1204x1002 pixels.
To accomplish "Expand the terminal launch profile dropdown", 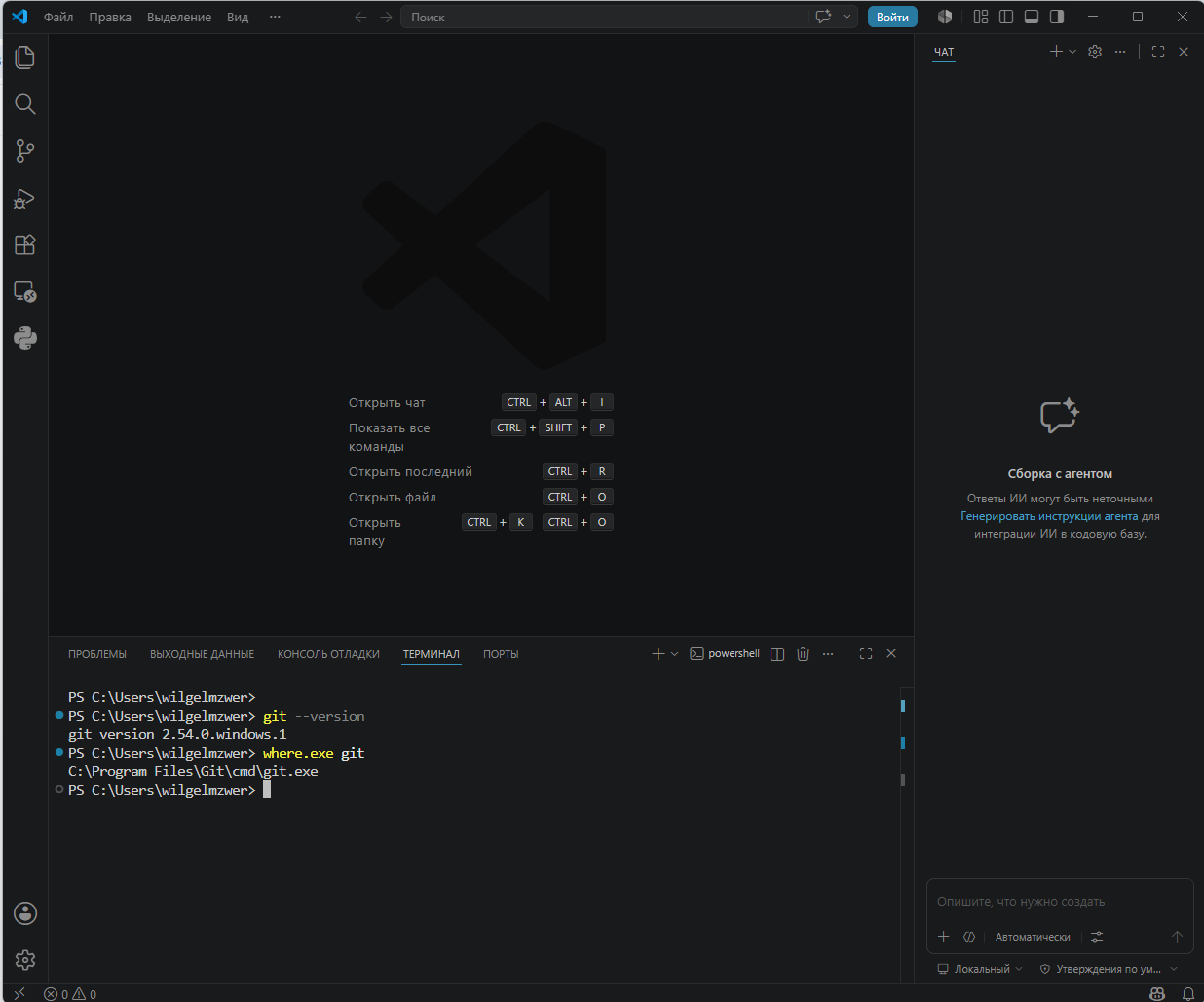I will [674, 654].
